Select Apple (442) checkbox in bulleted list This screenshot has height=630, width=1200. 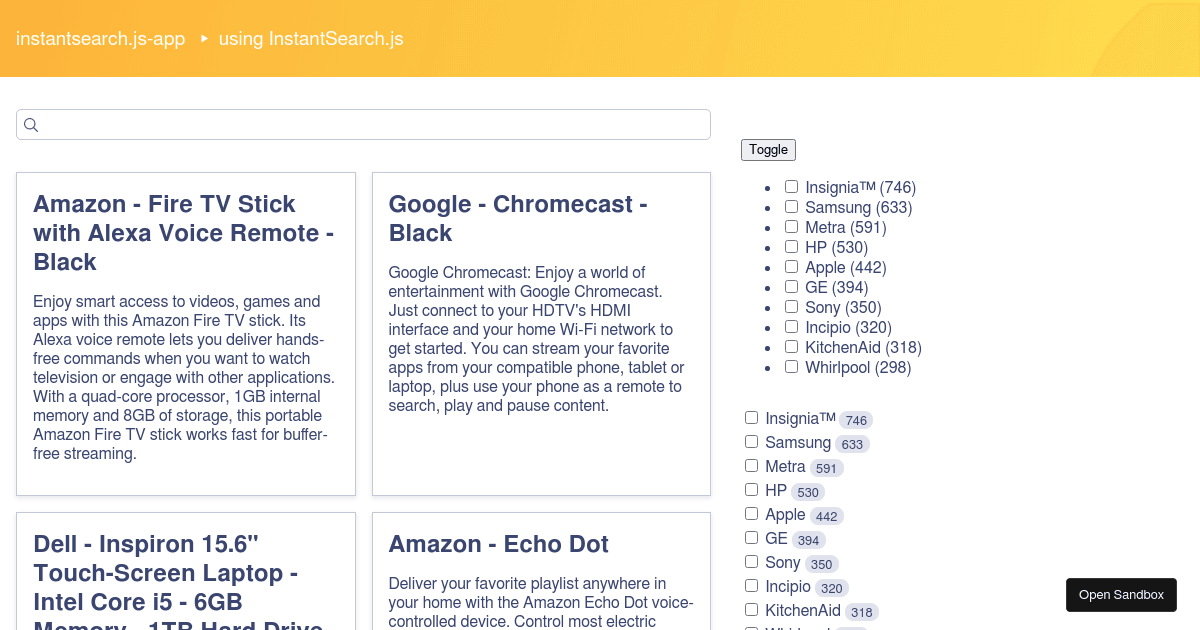[x=791, y=267]
